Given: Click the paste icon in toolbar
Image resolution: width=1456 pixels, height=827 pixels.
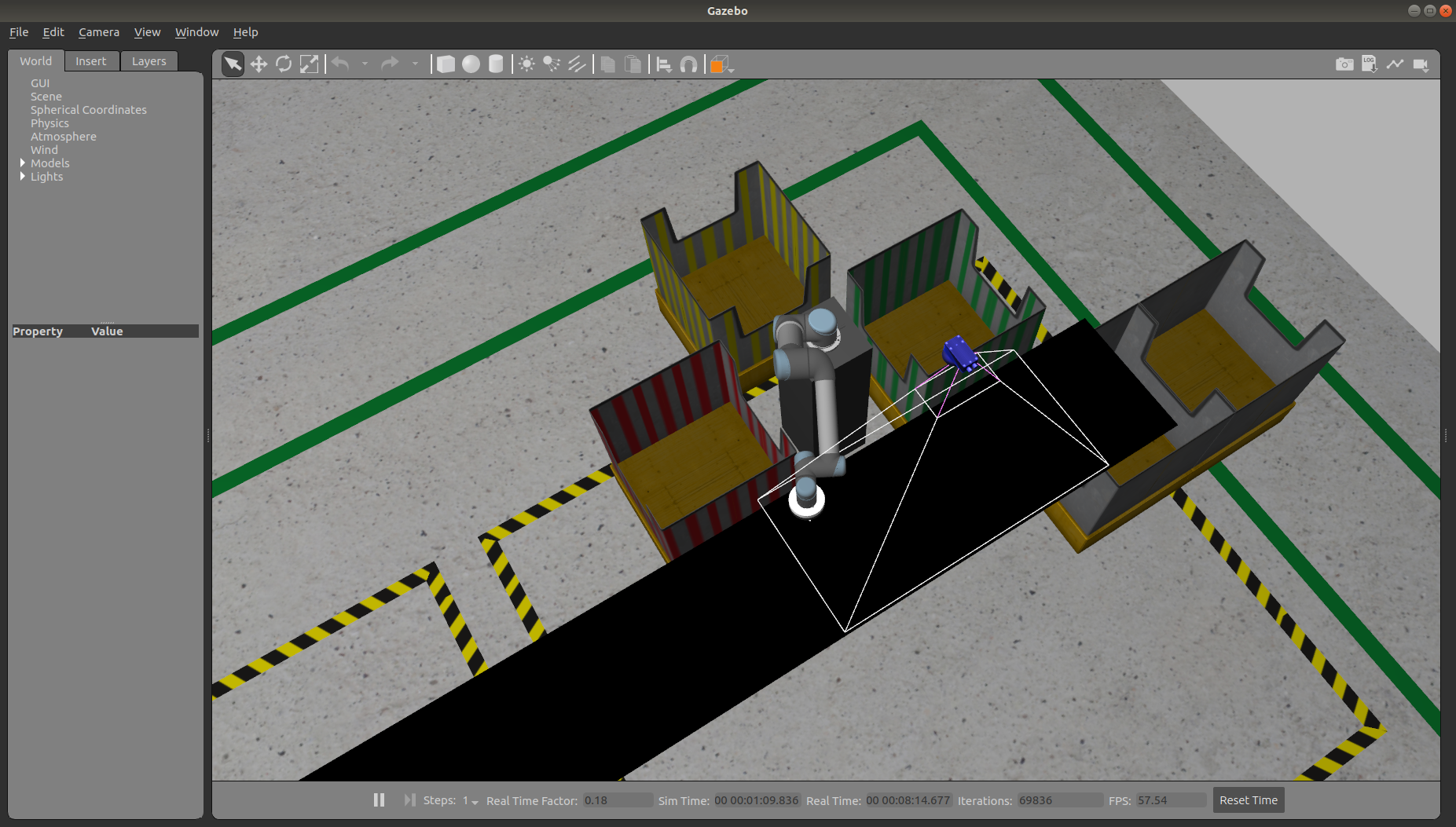Looking at the screenshot, I should (x=633, y=64).
